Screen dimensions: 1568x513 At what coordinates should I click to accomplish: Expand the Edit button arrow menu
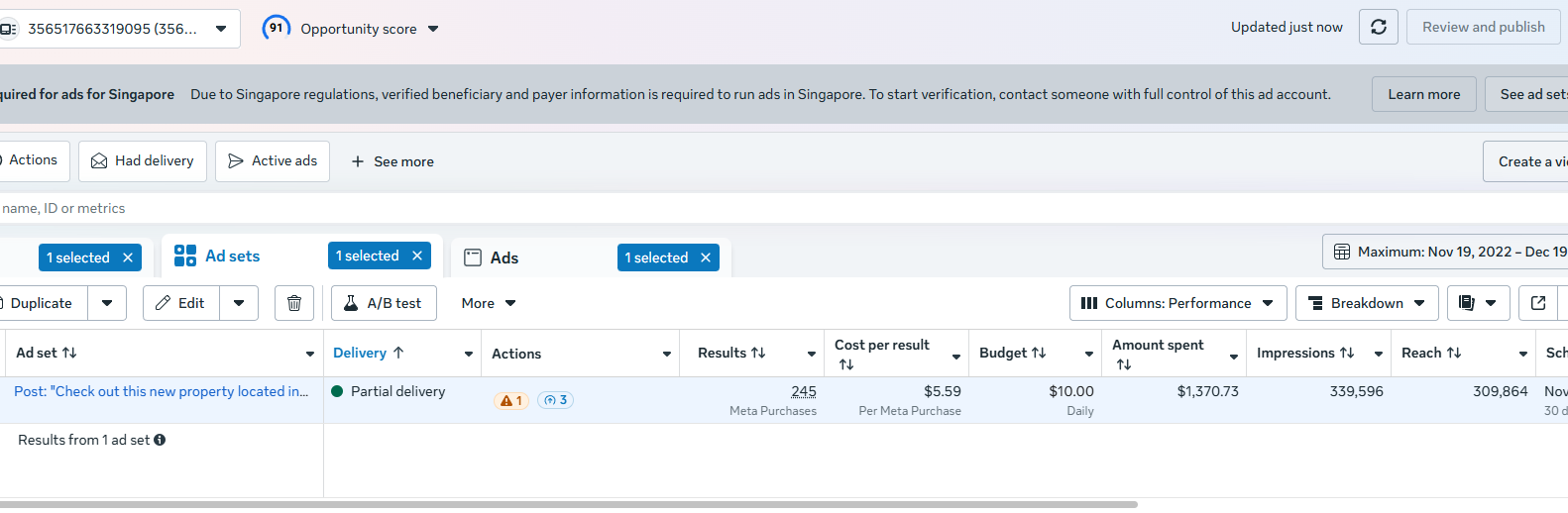(x=239, y=303)
